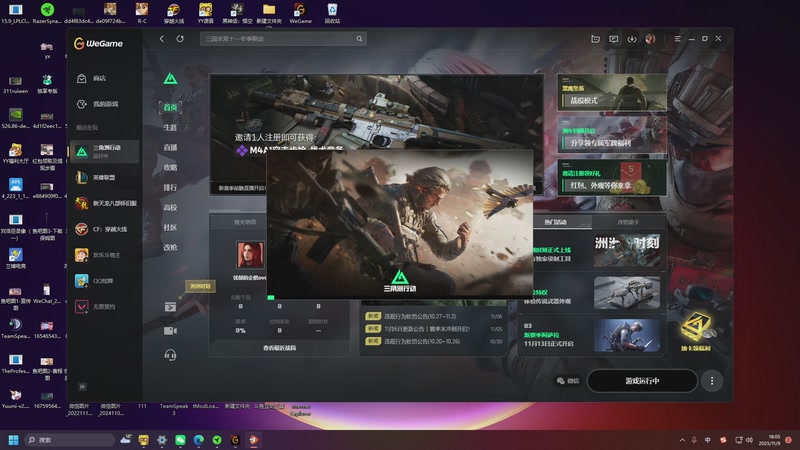Click the 游戏运行中 button
This screenshot has width=800, height=450.
642,381
